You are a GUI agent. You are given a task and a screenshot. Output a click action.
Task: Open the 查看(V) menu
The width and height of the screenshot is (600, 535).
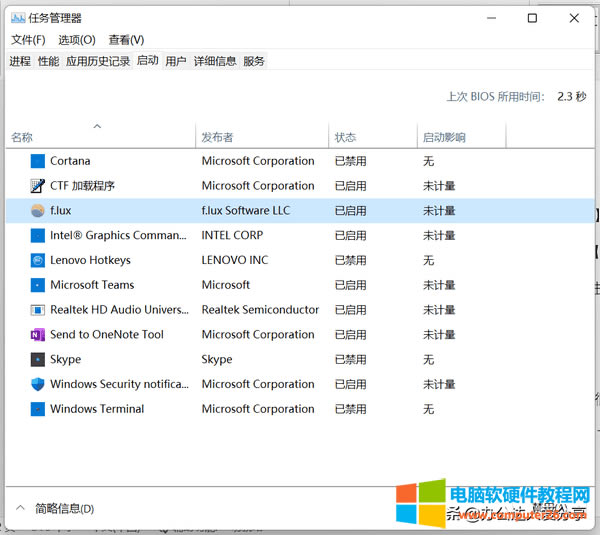click(126, 40)
